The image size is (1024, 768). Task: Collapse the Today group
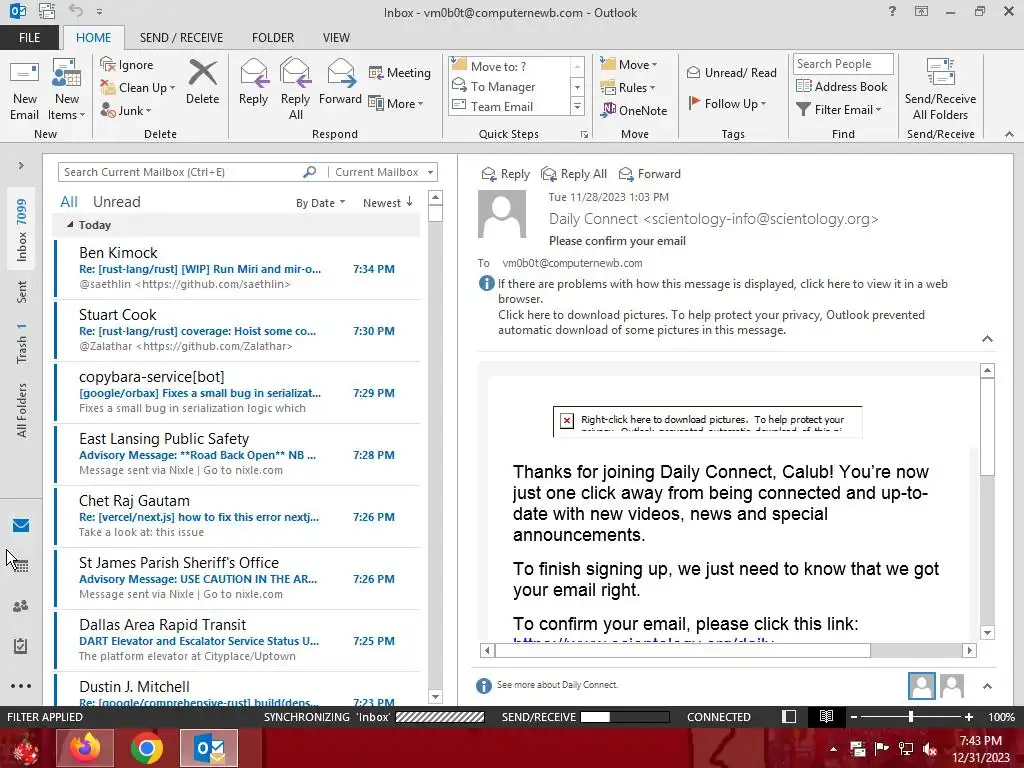tap(70, 225)
